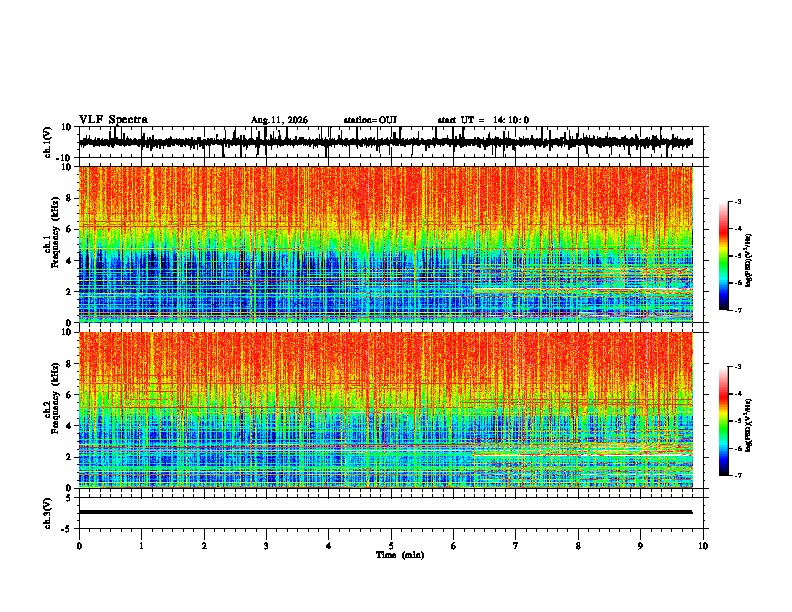
Task: Click the "VLF Spectra" plot title
Action: [x=113, y=120]
